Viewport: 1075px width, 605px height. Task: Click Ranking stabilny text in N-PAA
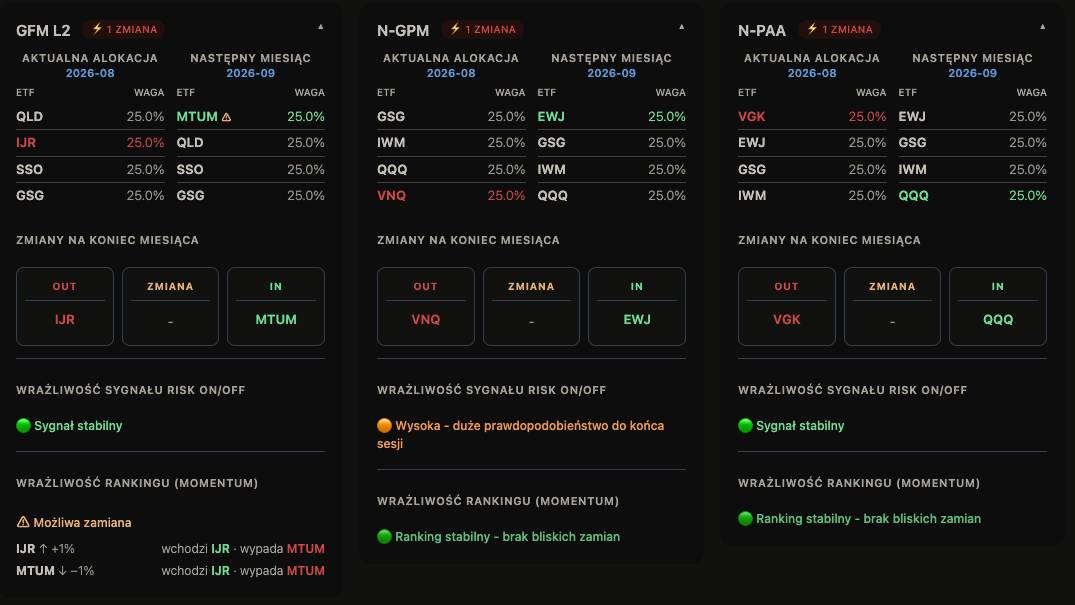869,519
